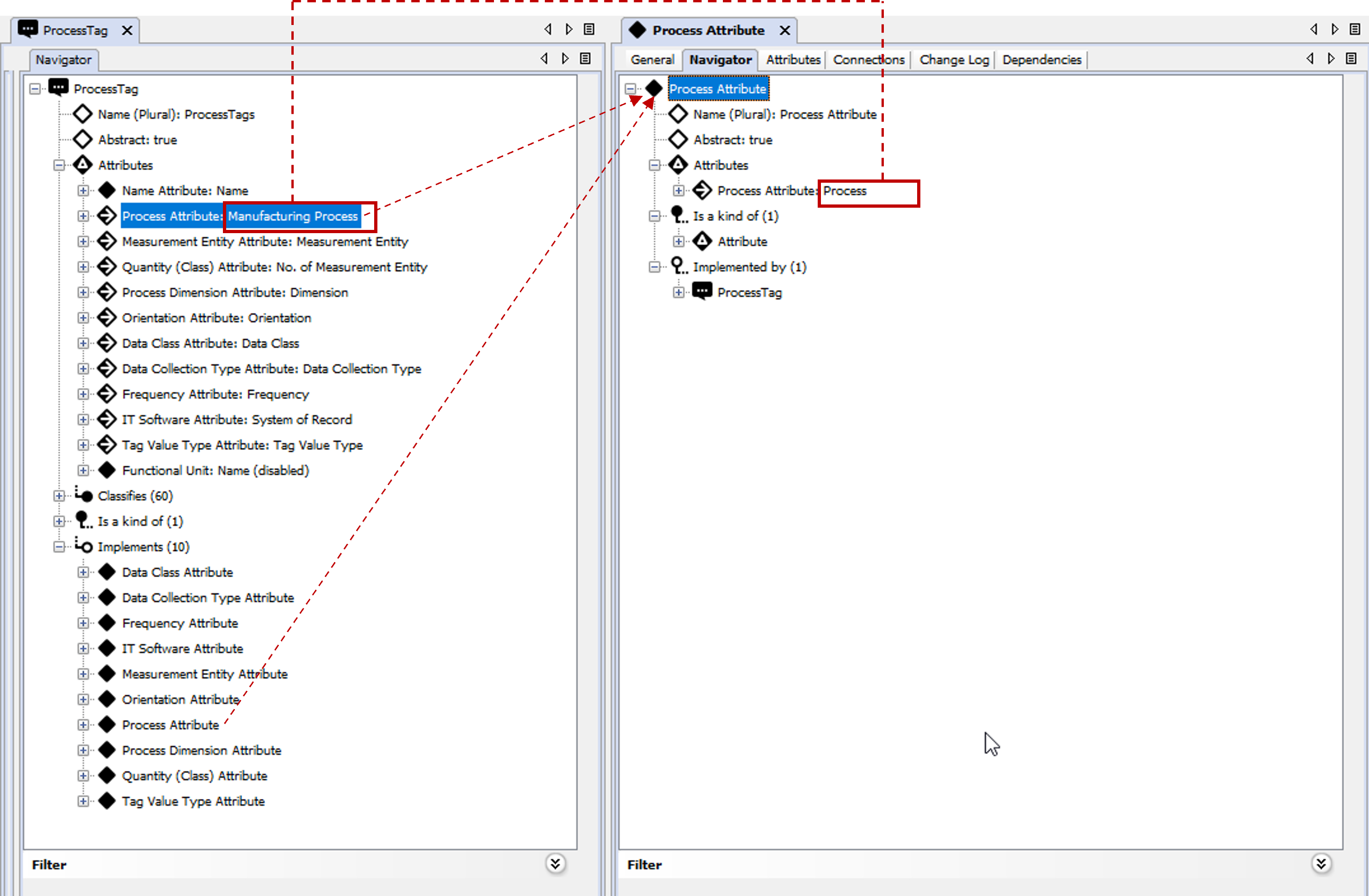1369x896 pixels.
Task: Open the panel list icon in ProcessTag tab bar
Action: tap(589, 29)
